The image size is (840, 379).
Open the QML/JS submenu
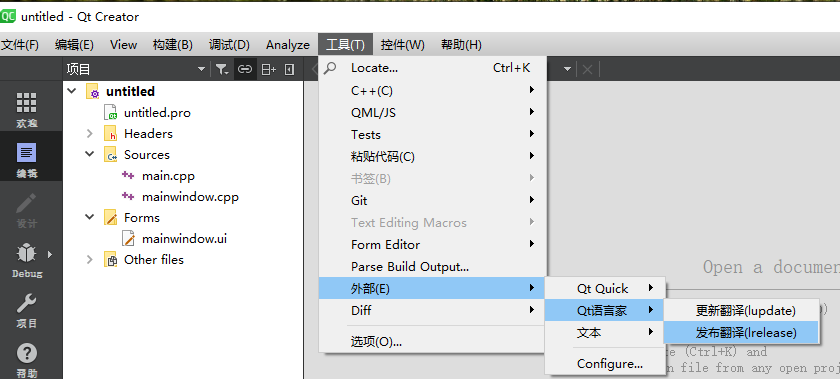point(433,113)
